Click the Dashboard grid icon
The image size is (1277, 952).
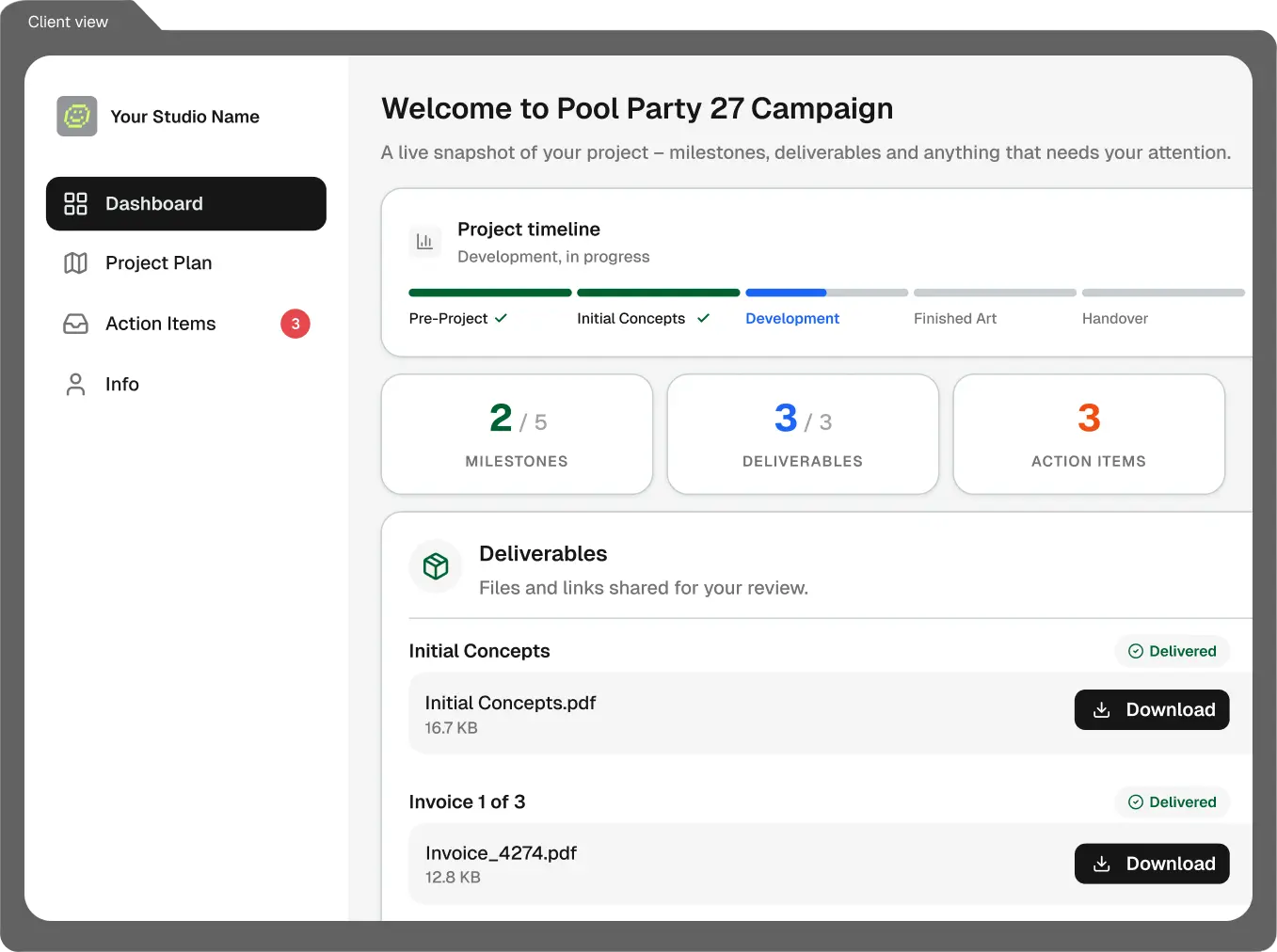(75, 204)
